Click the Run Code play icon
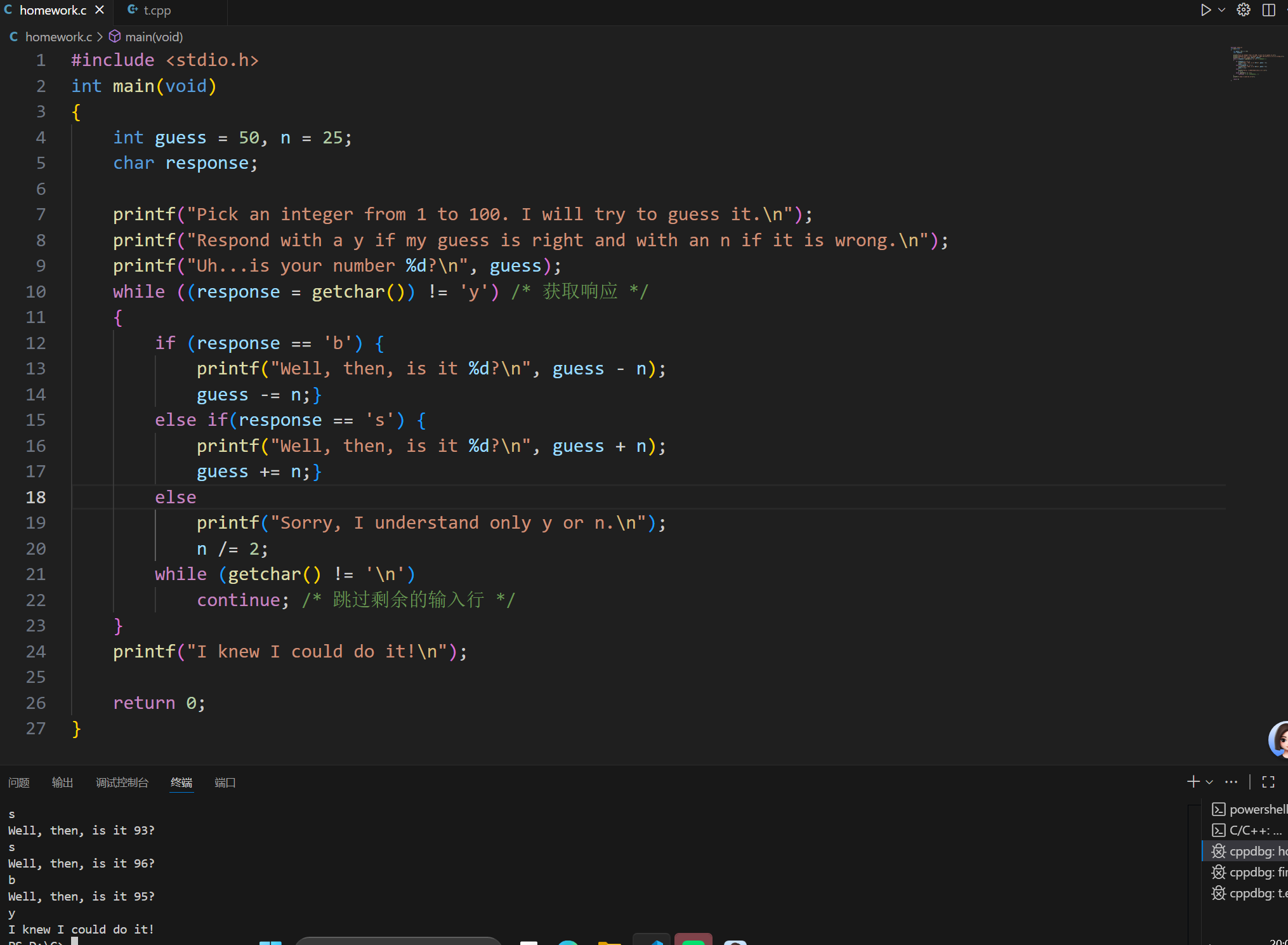This screenshot has height=945, width=1288. (x=1206, y=10)
